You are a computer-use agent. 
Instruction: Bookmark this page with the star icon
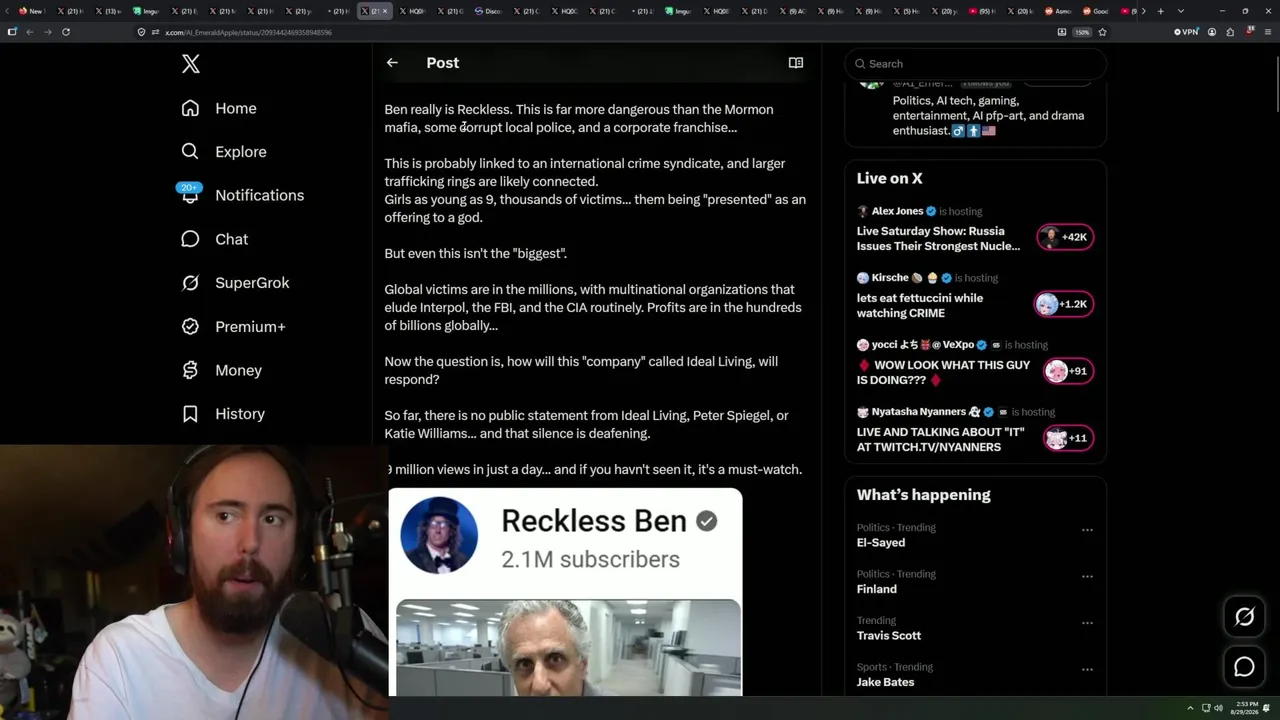pos(1102,32)
